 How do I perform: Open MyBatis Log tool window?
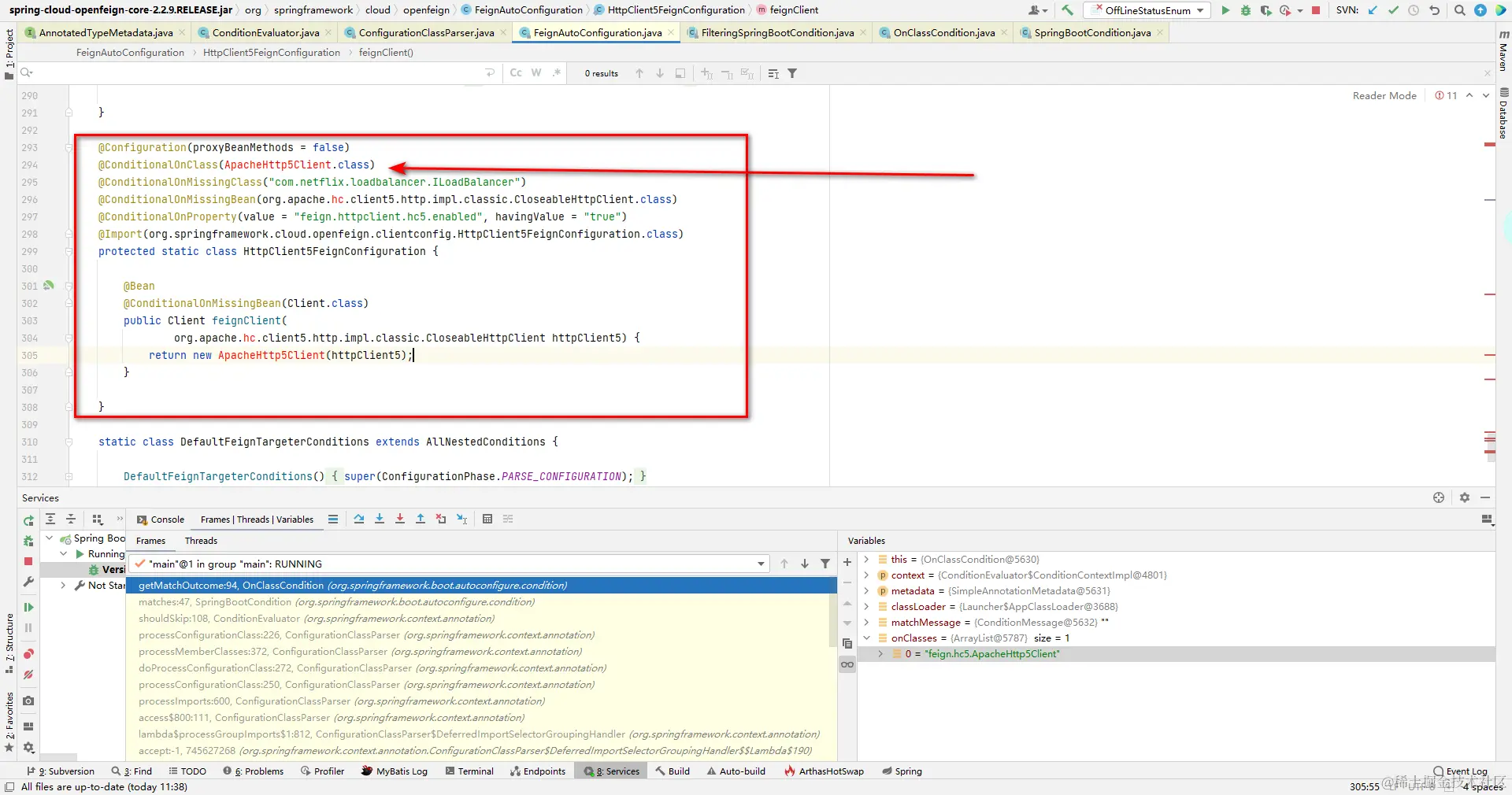(395, 771)
